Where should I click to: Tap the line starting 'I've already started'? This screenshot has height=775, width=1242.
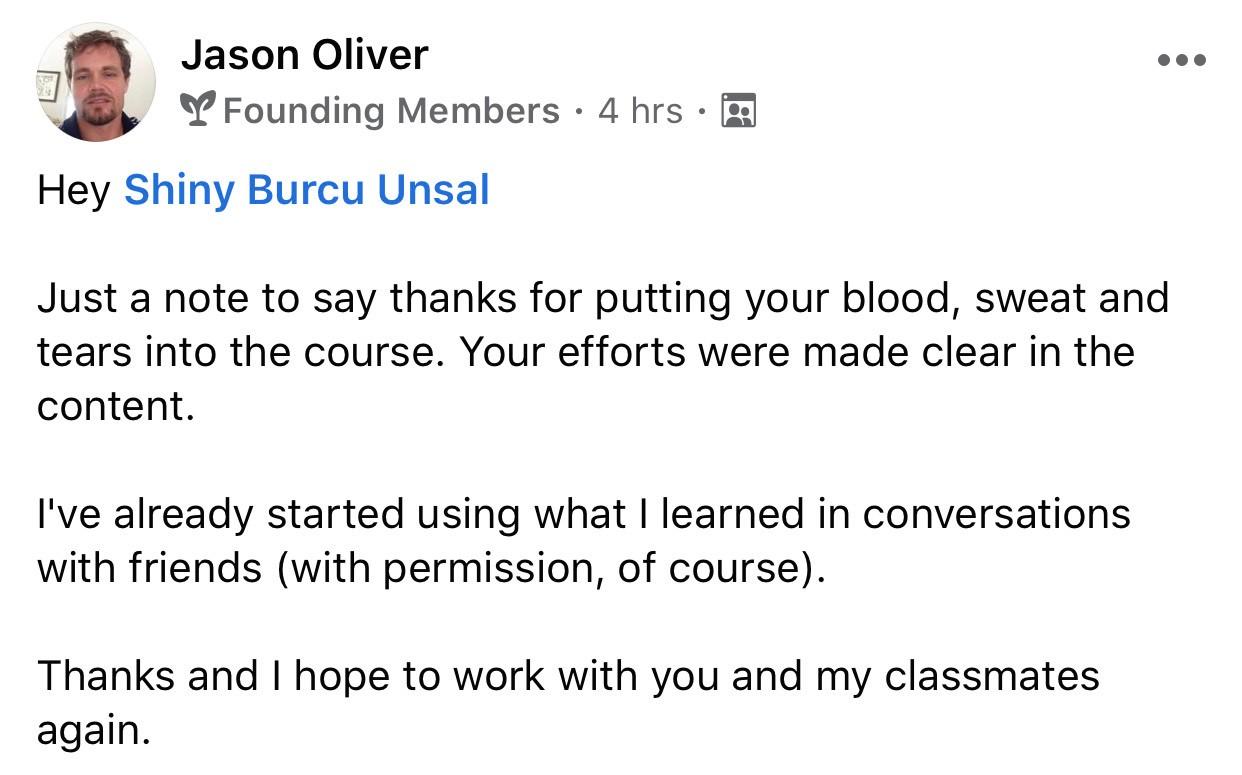(583, 514)
